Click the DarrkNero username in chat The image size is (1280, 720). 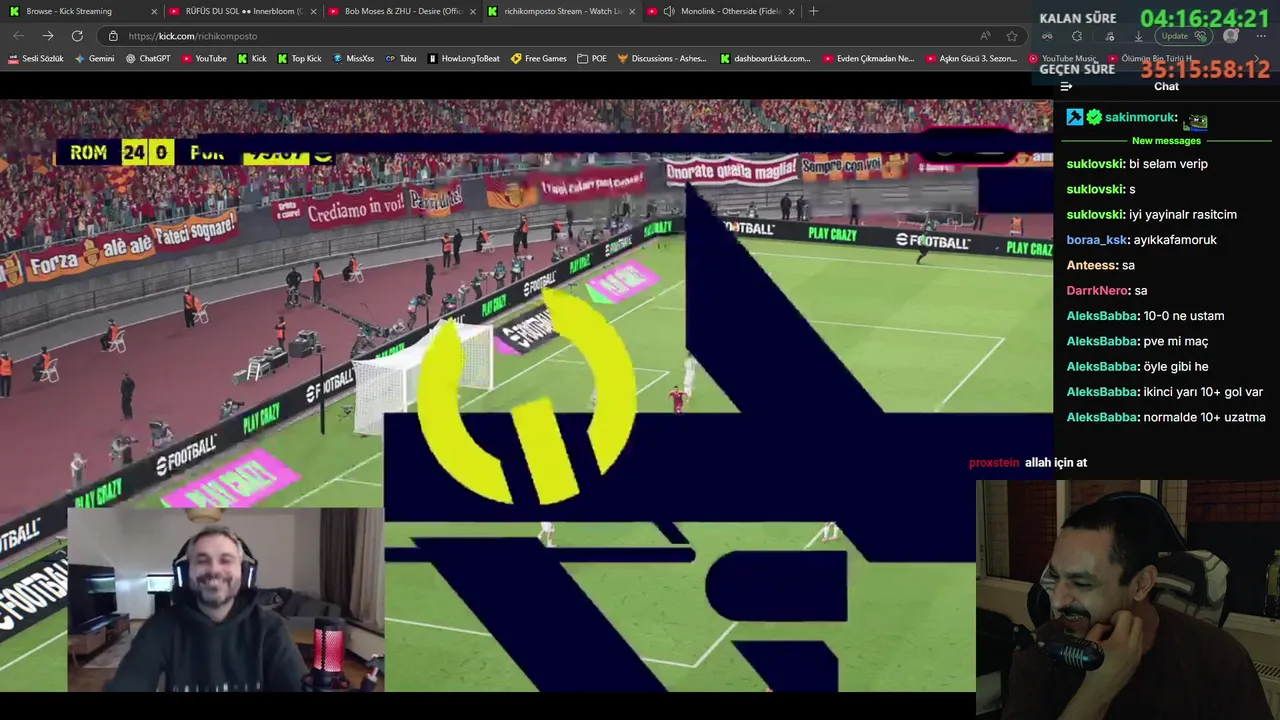pyautogui.click(x=1098, y=290)
